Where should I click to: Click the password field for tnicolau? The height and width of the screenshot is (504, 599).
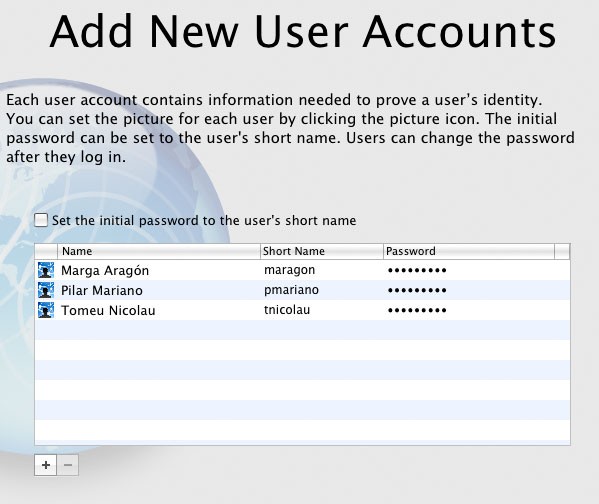tap(417, 310)
